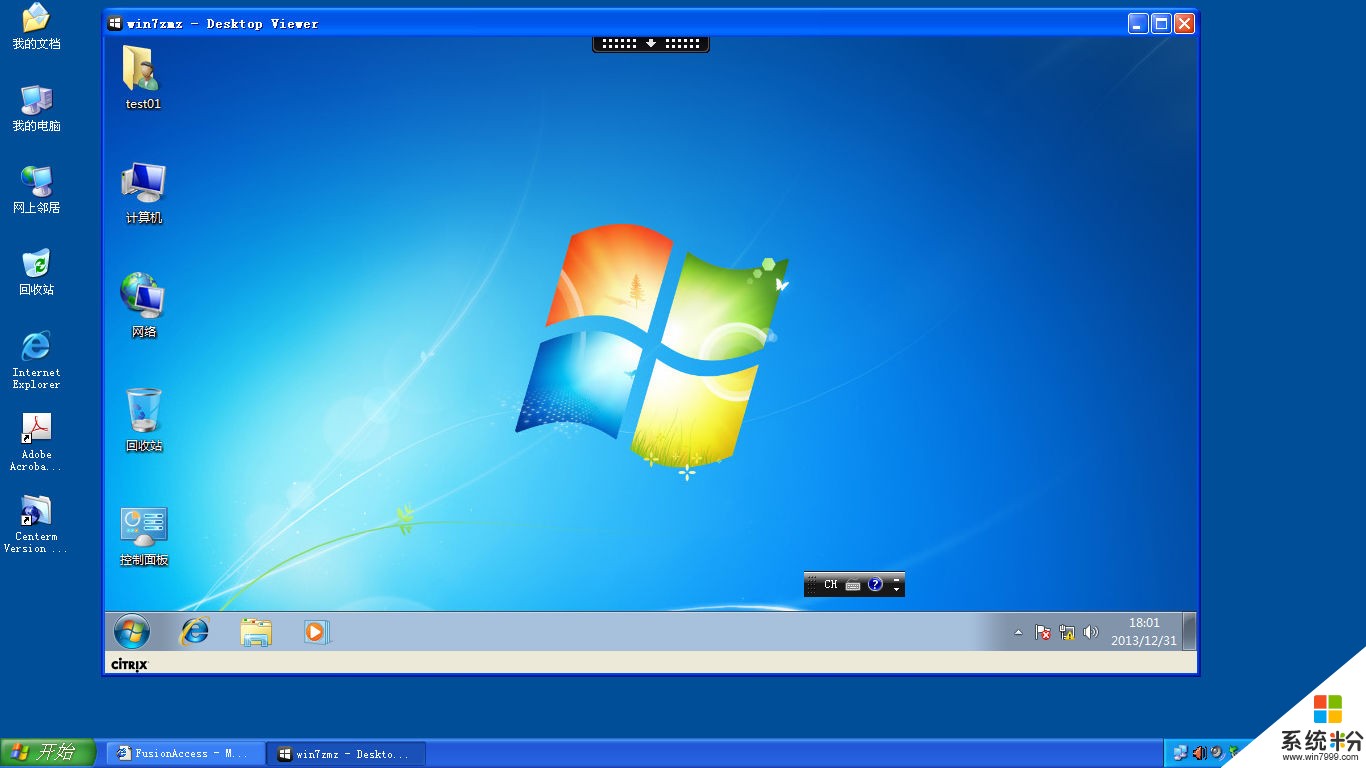Close the Desktop Viewer window

click(1184, 23)
